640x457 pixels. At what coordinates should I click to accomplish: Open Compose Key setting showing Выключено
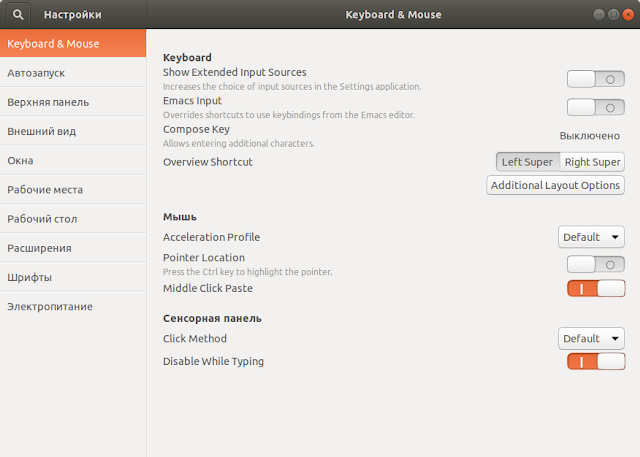click(589, 136)
